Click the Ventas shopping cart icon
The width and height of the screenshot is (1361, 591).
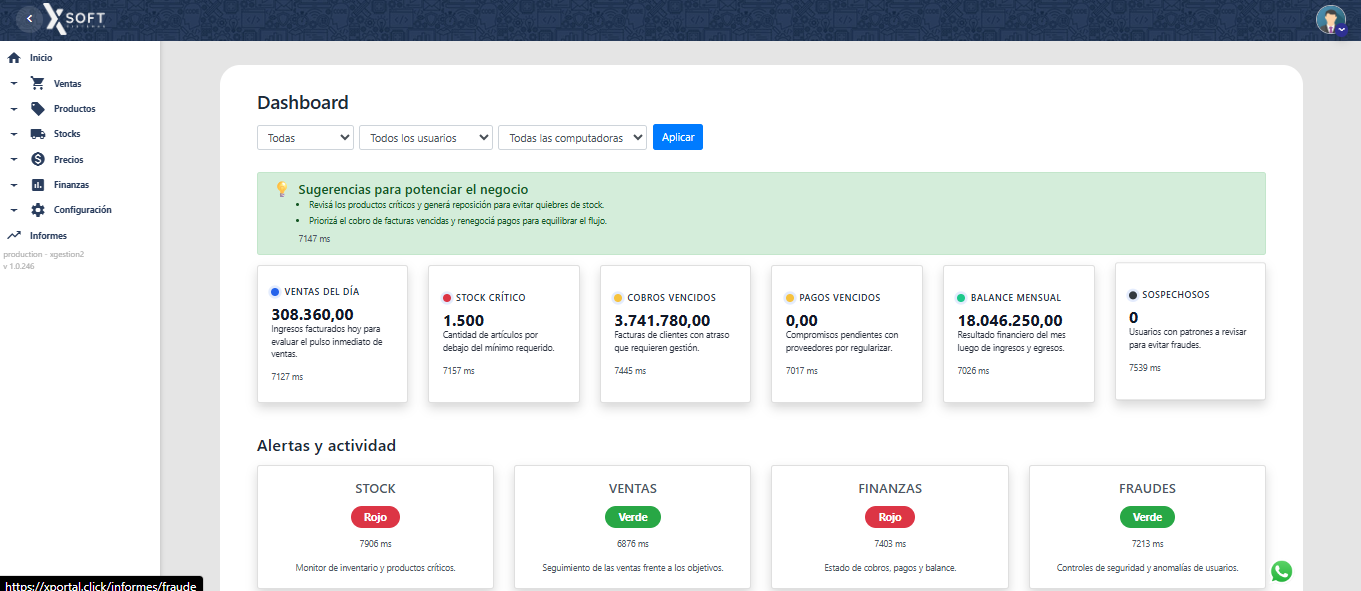[38, 83]
